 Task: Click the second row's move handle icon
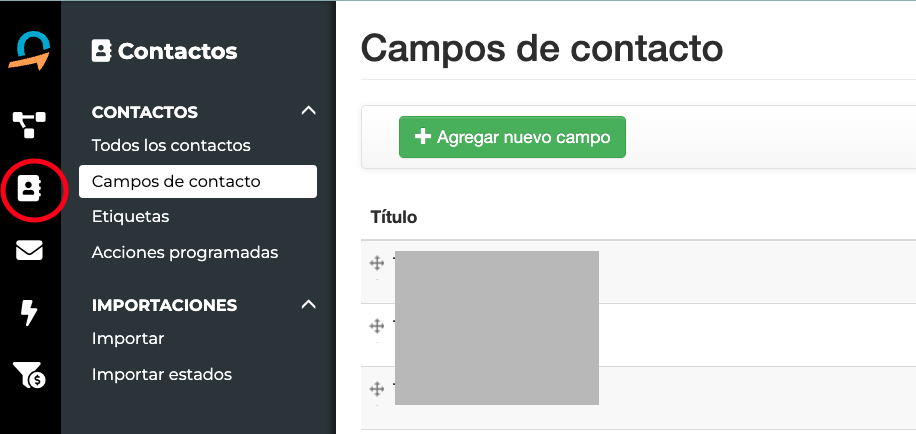pyautogui.click(x=377, y=326)
